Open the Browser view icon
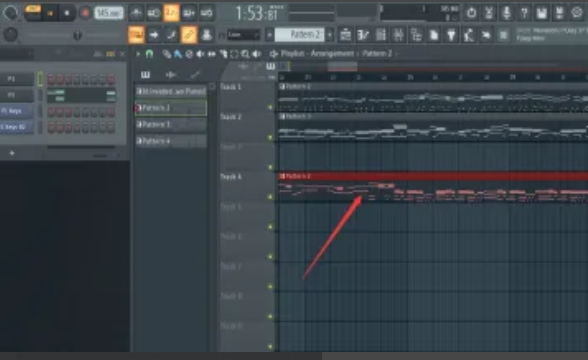Viewport: 588px width, 360px height. [x=416, y=35]
